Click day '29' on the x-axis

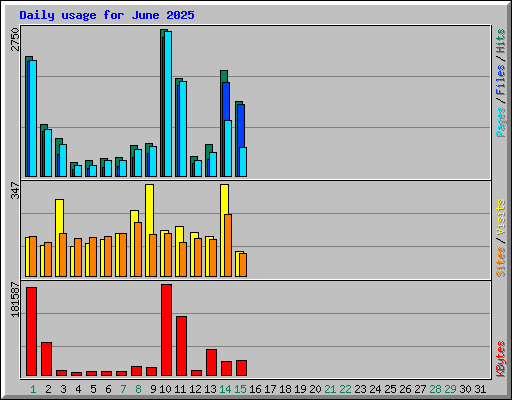click(x=450, y=389)
